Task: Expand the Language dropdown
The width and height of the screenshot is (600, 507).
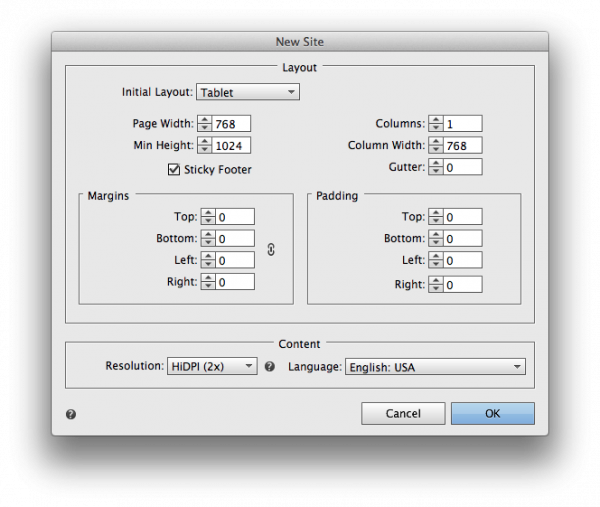Action: pos(434,367)
